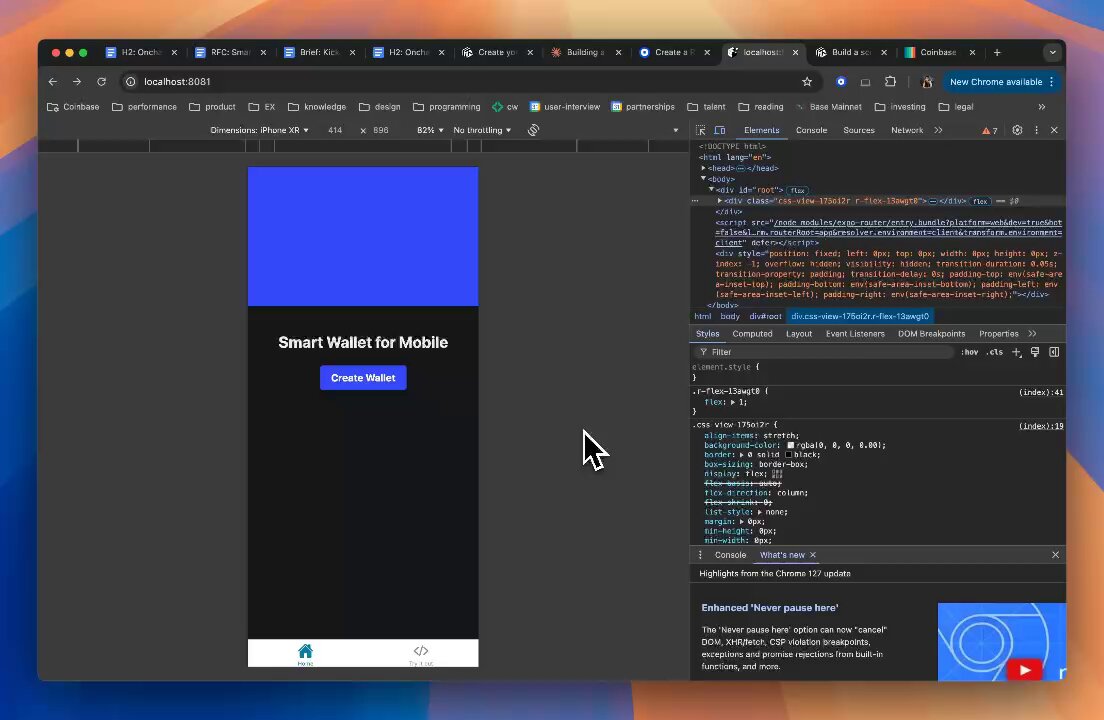Click the border black color swatch
This screenshot has height=720, width=1104.
[789, 455]
